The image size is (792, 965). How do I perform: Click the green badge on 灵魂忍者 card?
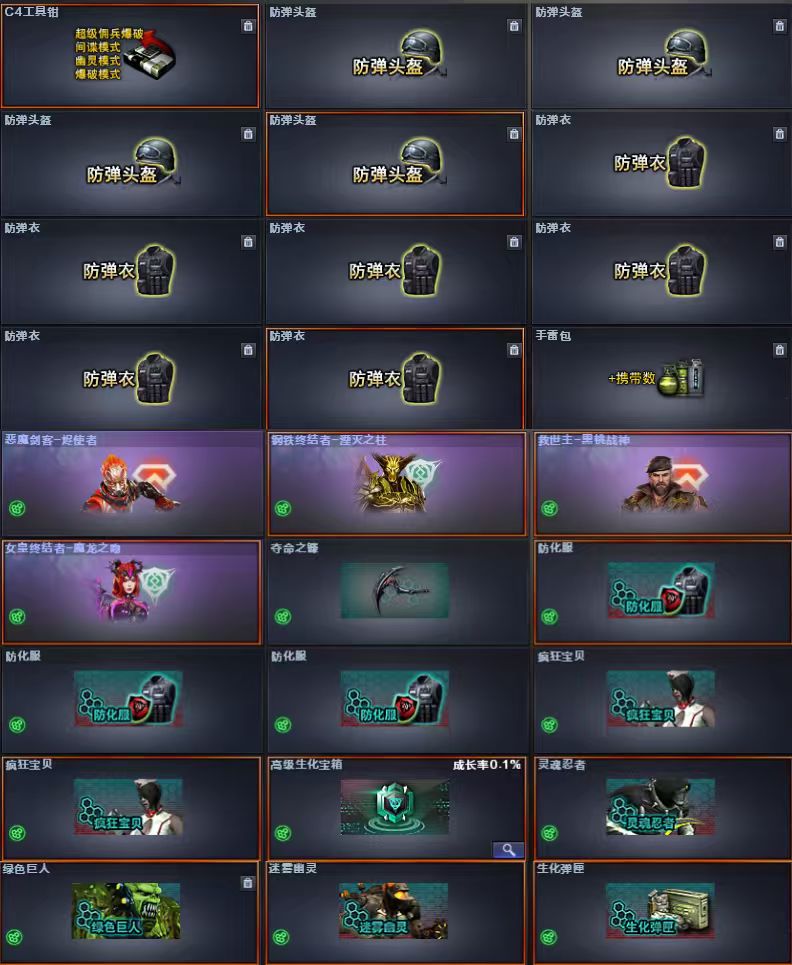pos(549,833)
